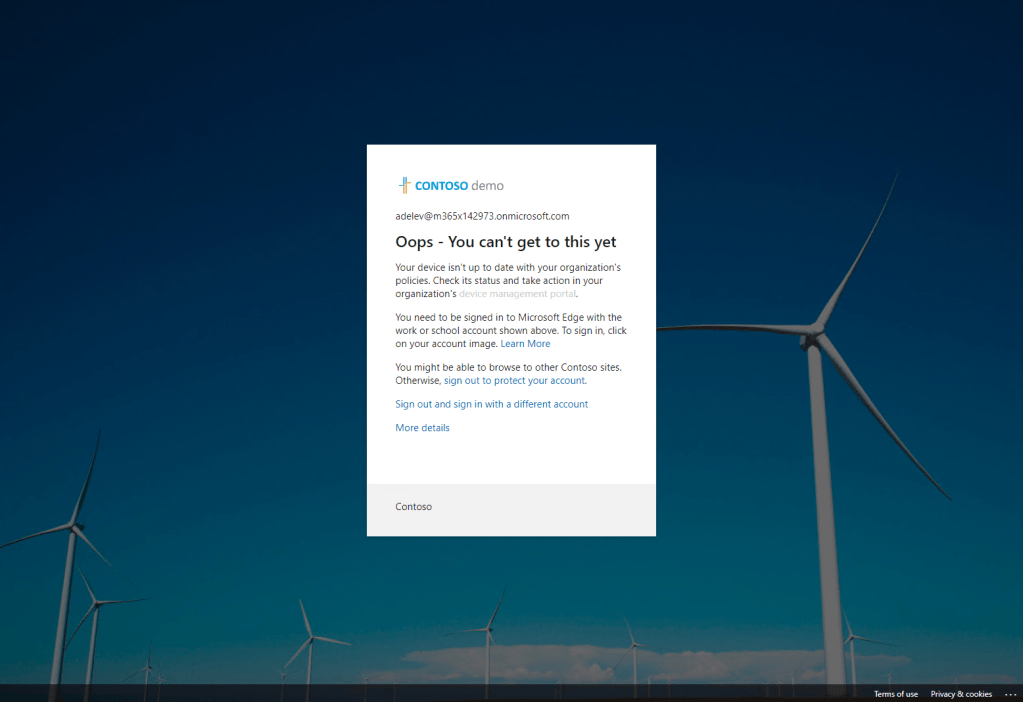This screenshot has width=1023, height=702.
Task: Click the "CONTOSO demo" brand name text
Action: (459, 186)
